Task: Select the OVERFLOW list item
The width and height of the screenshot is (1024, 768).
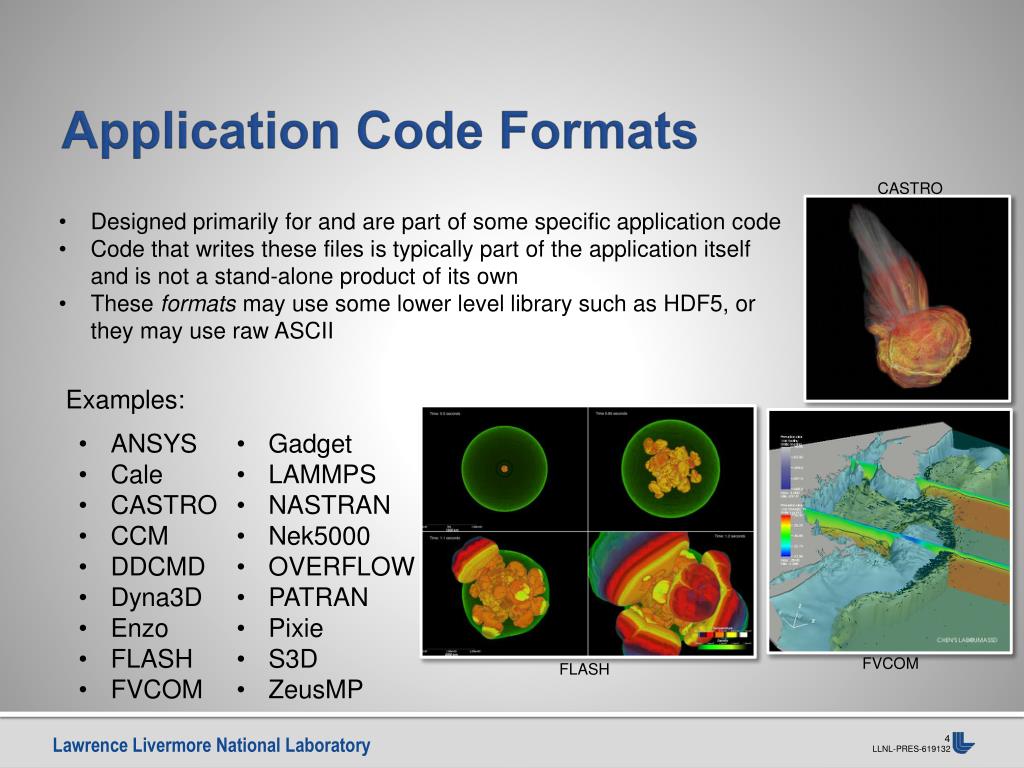Action: tap(341, 567)
